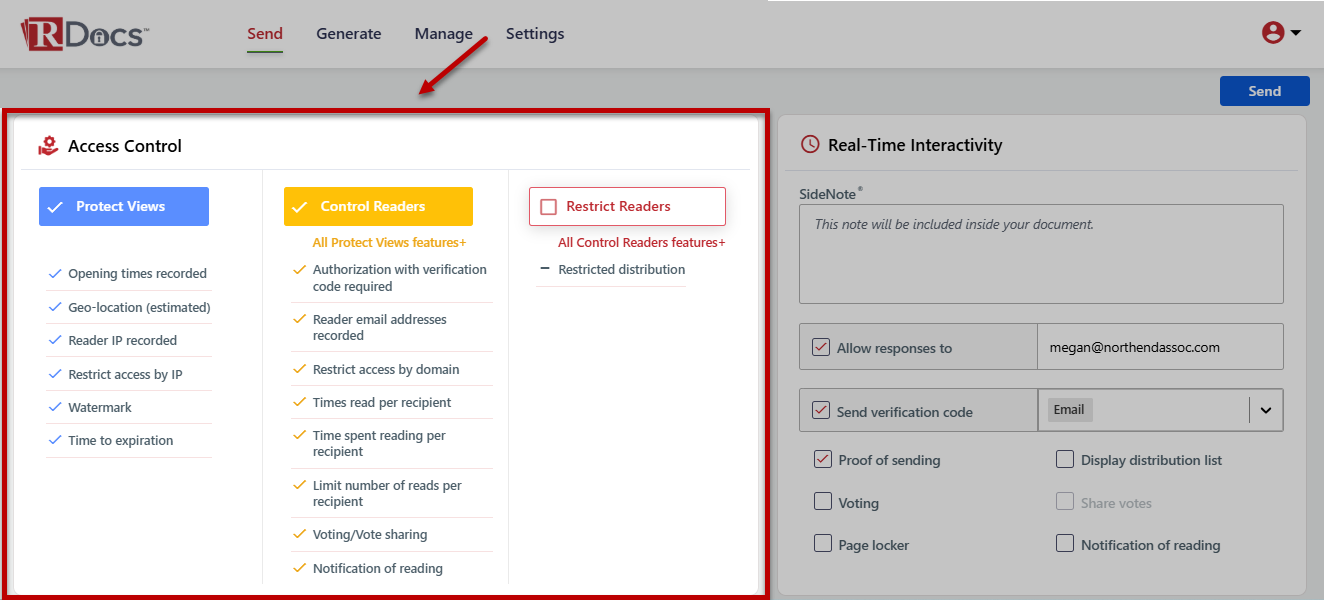Screen dimensions: 1324x600
Task: Switch to the Manage tab
Action: tap(443, 34)
